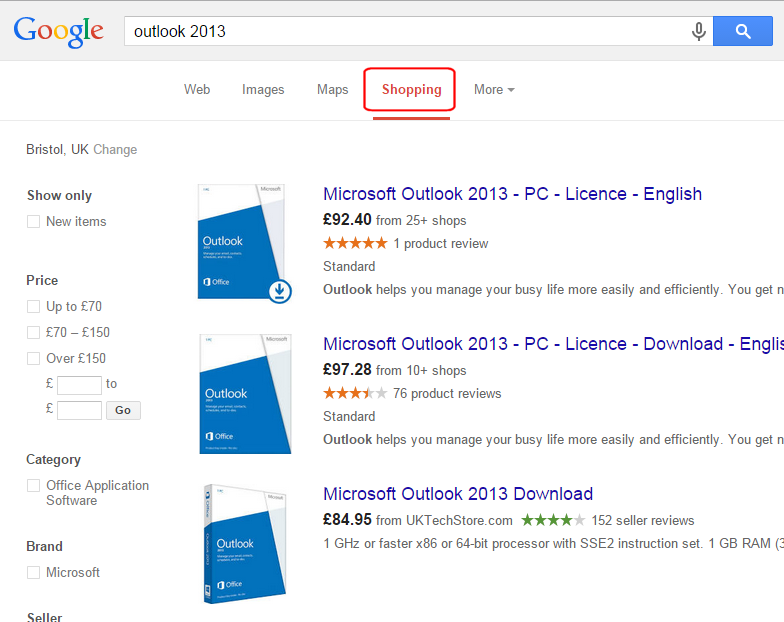Tick the Up to £70 price checkbox
784x622 pixels.
pyautogui.click(x=34, y=306)
